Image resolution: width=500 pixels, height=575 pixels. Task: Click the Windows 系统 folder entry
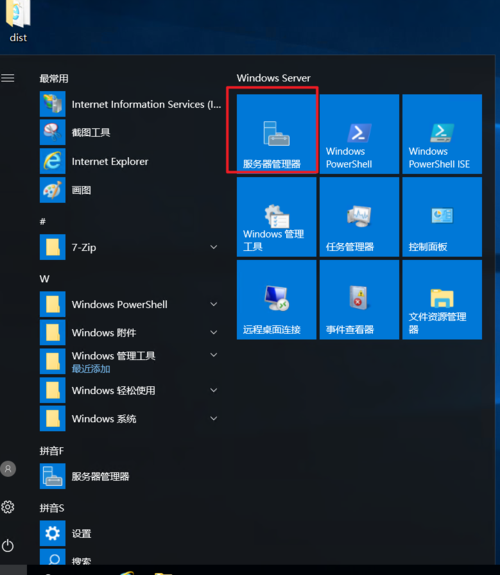pyautogui.click(x=130, y=418)
